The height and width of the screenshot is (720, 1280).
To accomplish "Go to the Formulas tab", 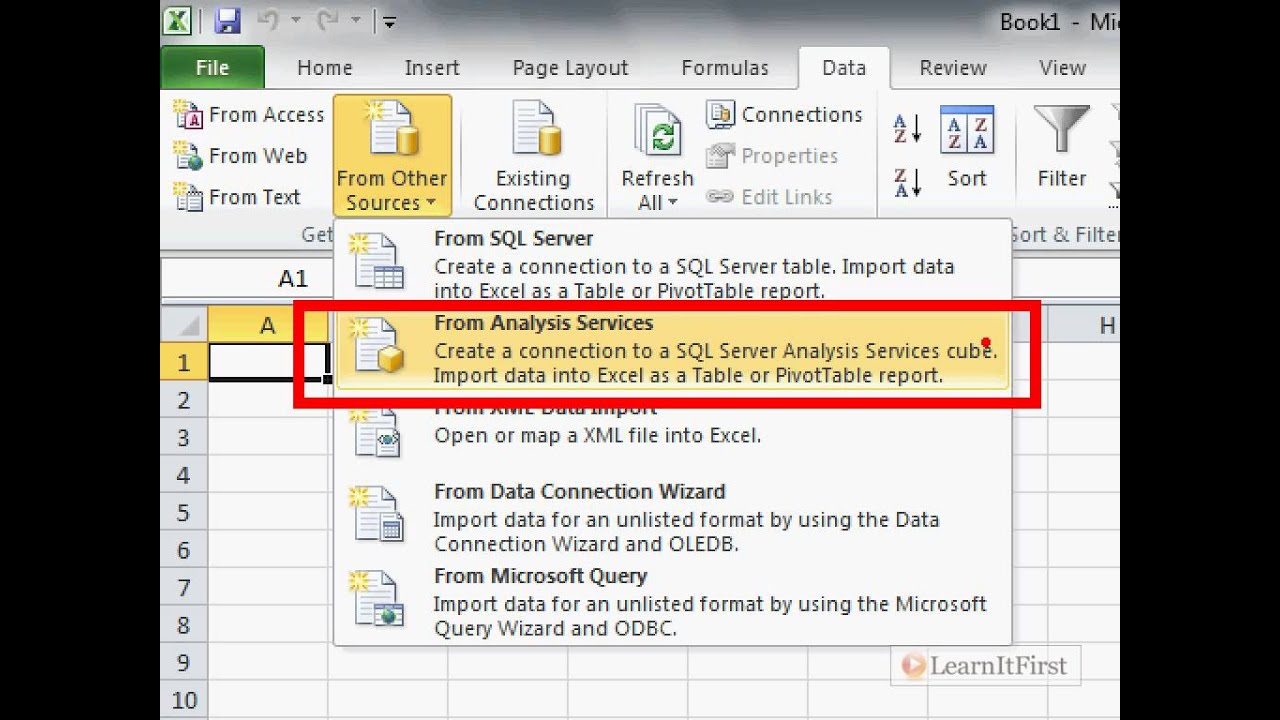I will (x=725, y=68).
